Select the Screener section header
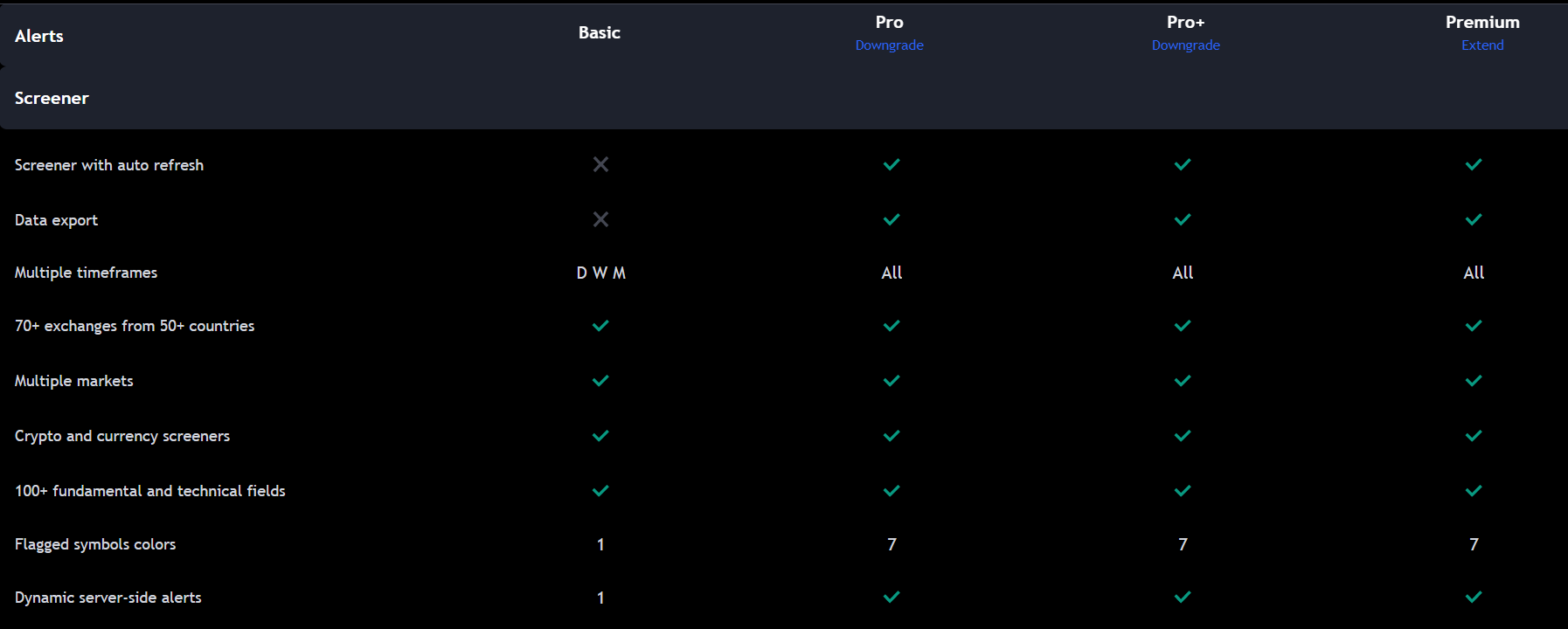This screenshot has height=629, width=1568. (52, 98)
